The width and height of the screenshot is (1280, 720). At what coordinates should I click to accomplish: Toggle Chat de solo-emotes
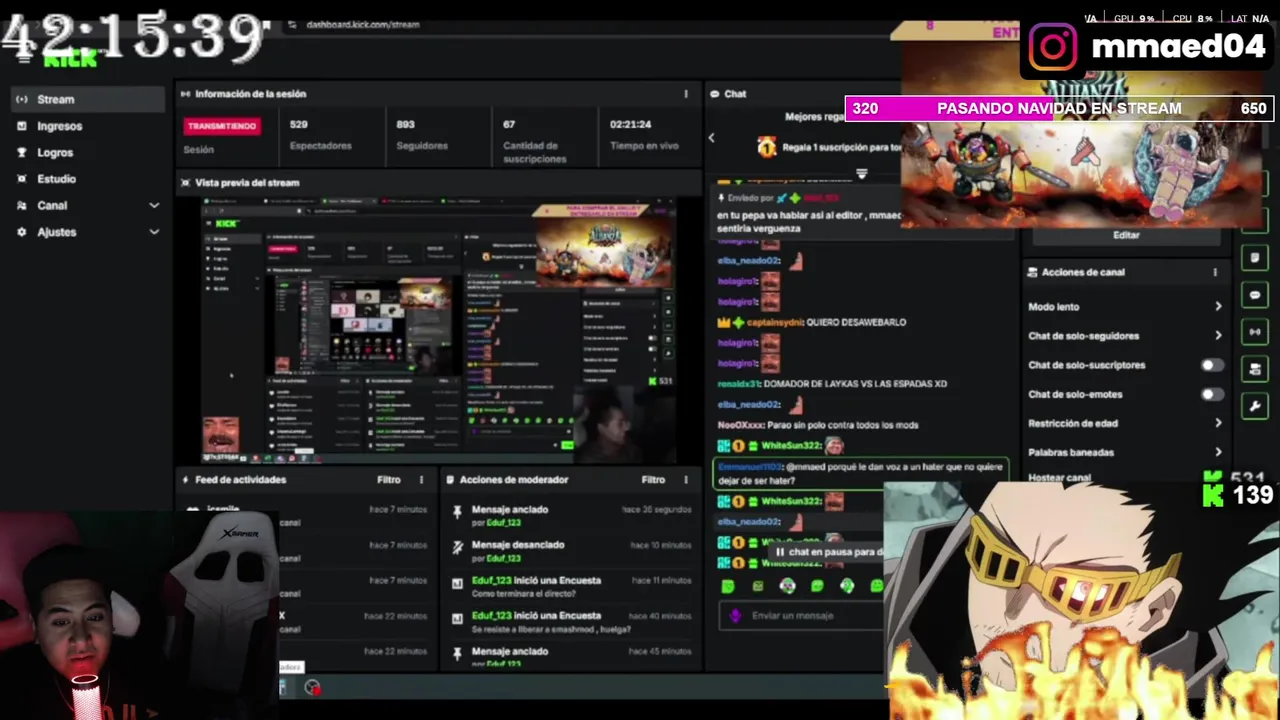click(x=1211, y=394)
